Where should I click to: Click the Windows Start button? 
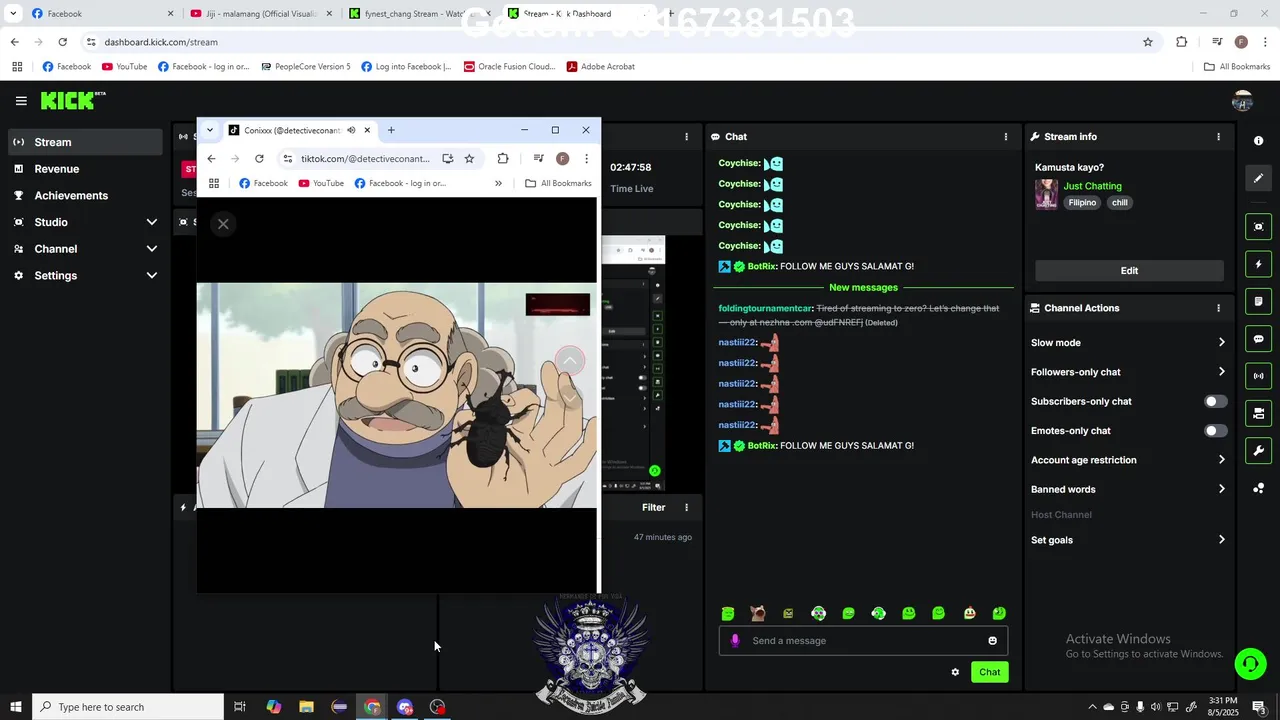click(15, 707)
